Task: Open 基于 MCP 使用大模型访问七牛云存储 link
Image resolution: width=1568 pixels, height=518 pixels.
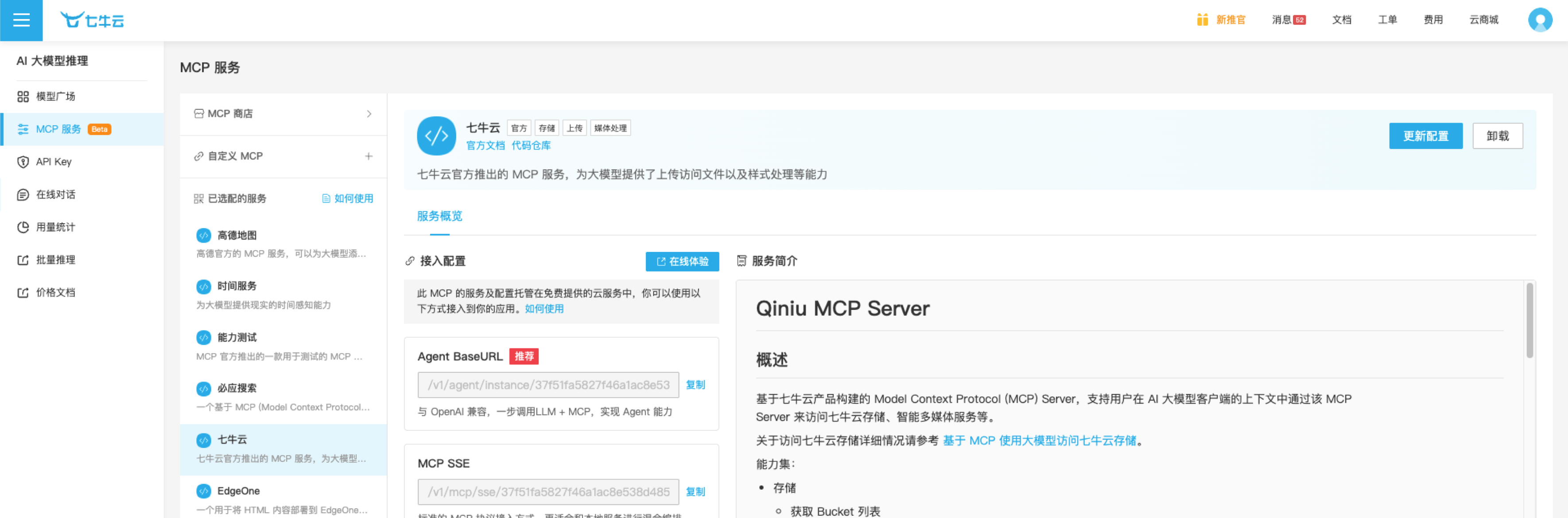Action: pos(1039,441)
